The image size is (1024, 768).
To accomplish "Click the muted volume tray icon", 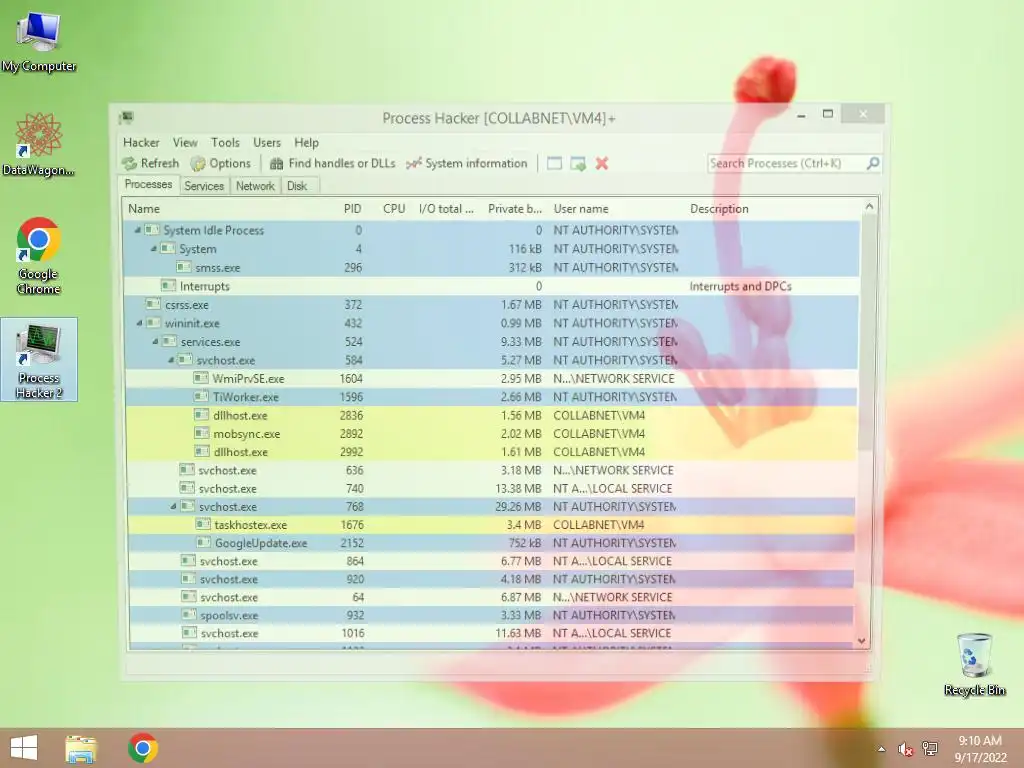I will tap(905, 749).
